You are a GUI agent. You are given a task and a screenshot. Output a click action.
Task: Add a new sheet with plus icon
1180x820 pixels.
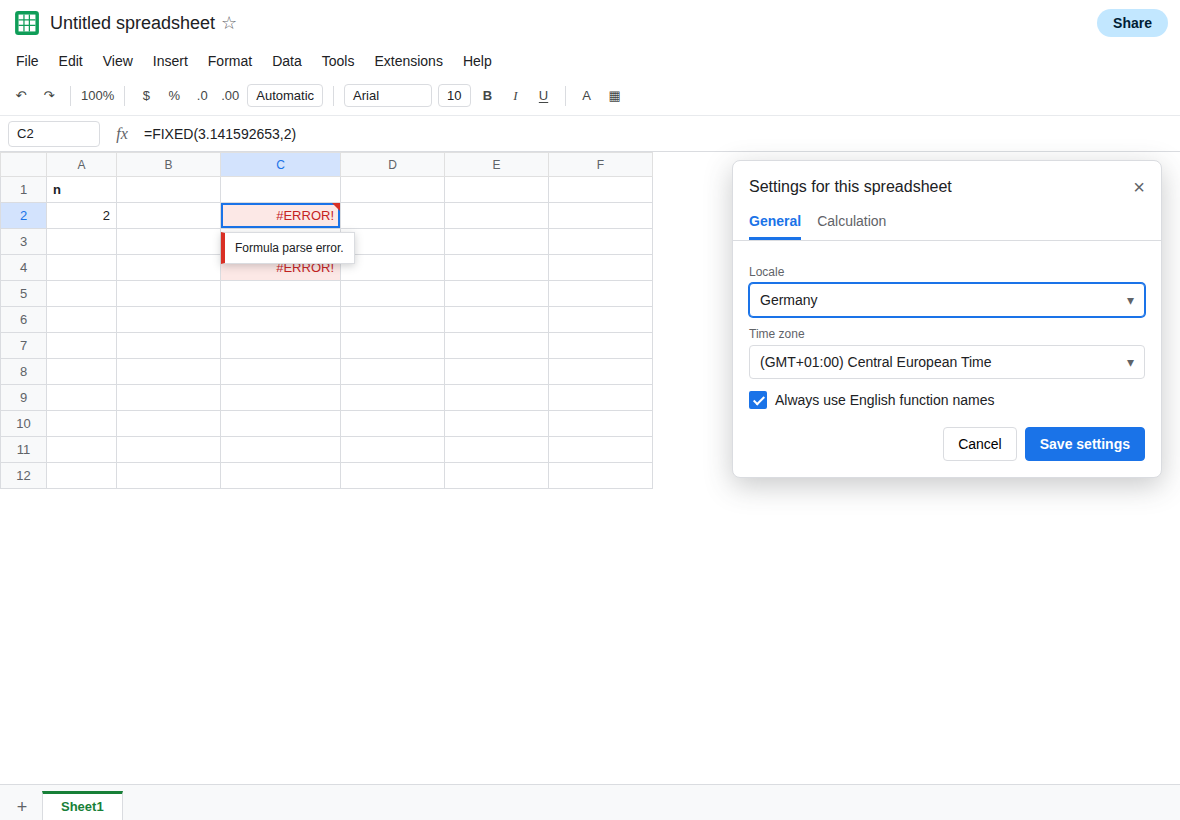(22, 806)
